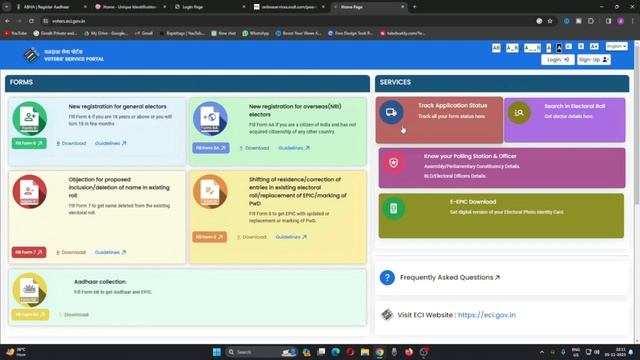Open a new browser tab
Viewport: 640px width, 360px height.
(x=415, y=7)
